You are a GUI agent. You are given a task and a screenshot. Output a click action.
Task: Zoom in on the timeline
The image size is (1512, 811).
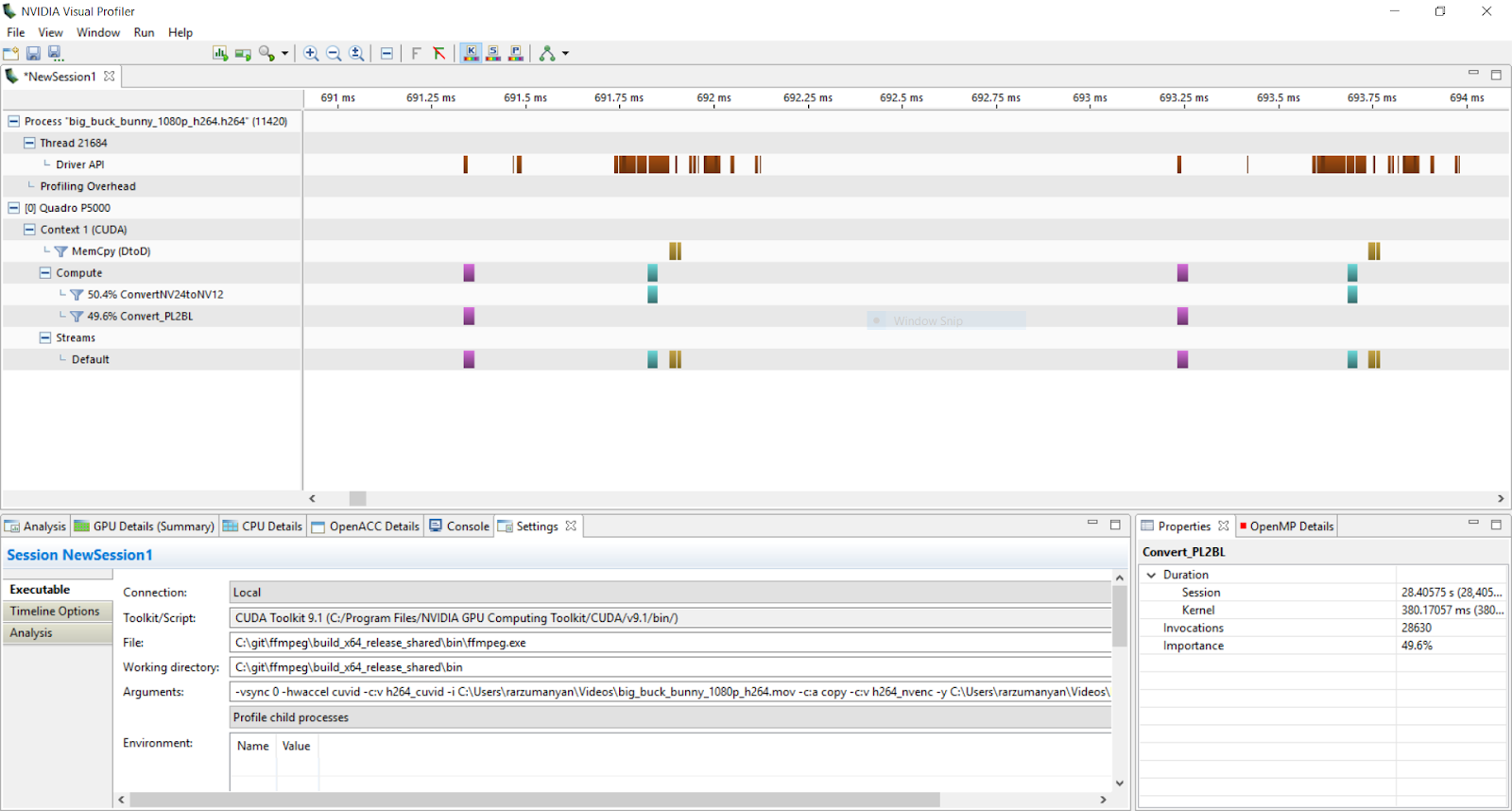311,54
